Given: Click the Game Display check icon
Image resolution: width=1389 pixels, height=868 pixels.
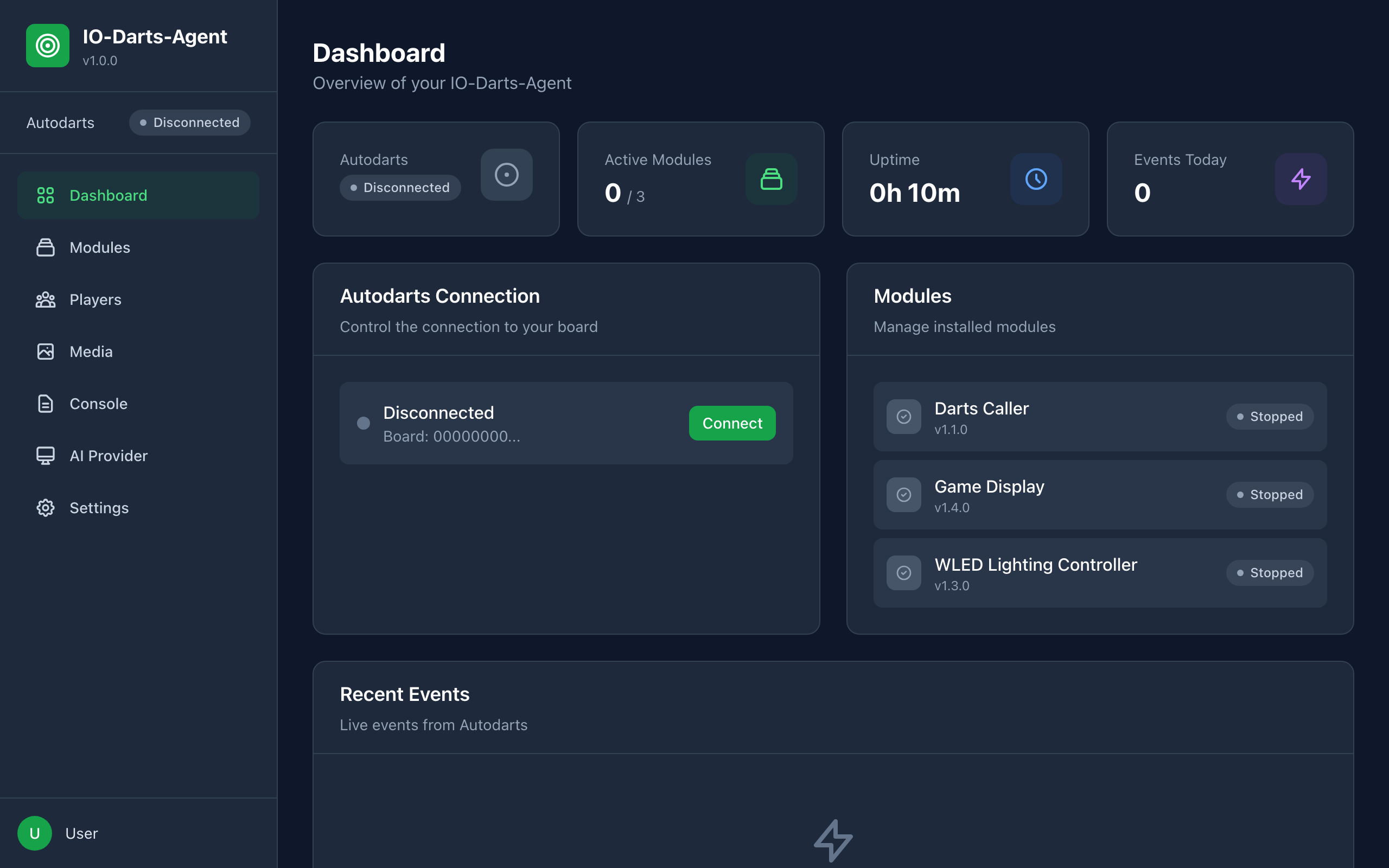Looking at the screenshot, I should (x=904, y=495).
